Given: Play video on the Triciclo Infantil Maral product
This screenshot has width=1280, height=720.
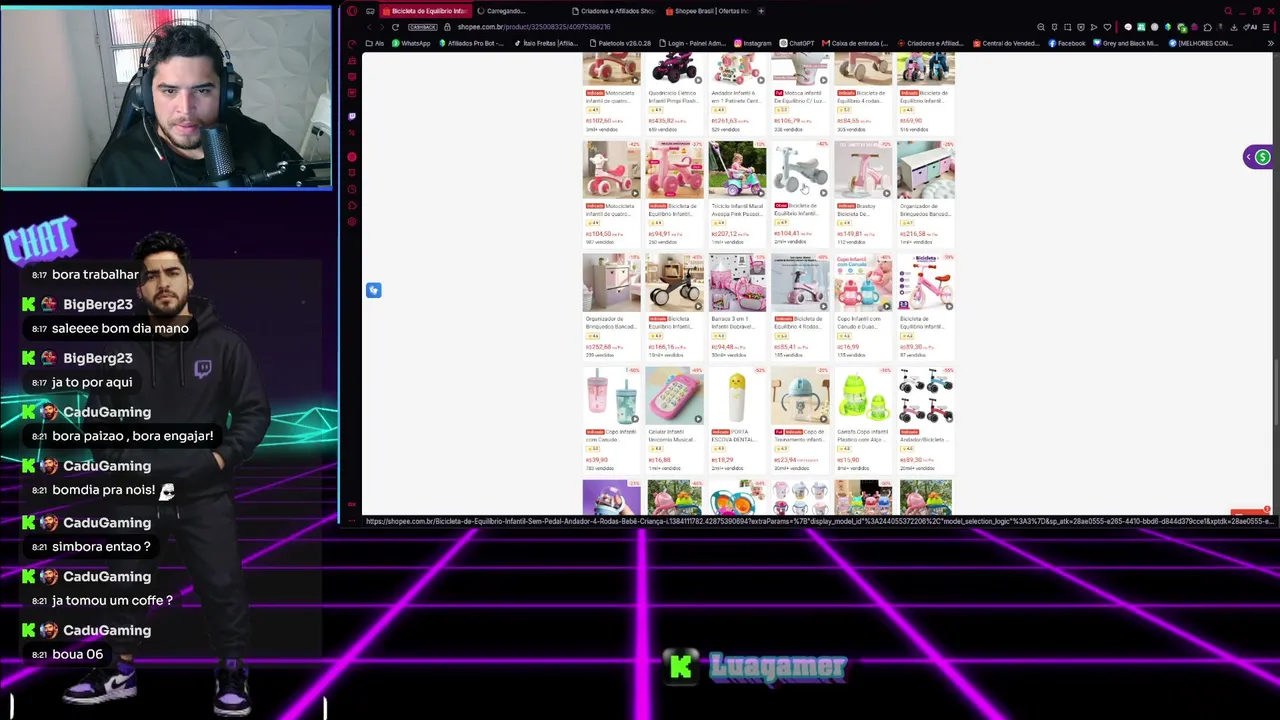Looking at the screenshot, I should (760, 193).
